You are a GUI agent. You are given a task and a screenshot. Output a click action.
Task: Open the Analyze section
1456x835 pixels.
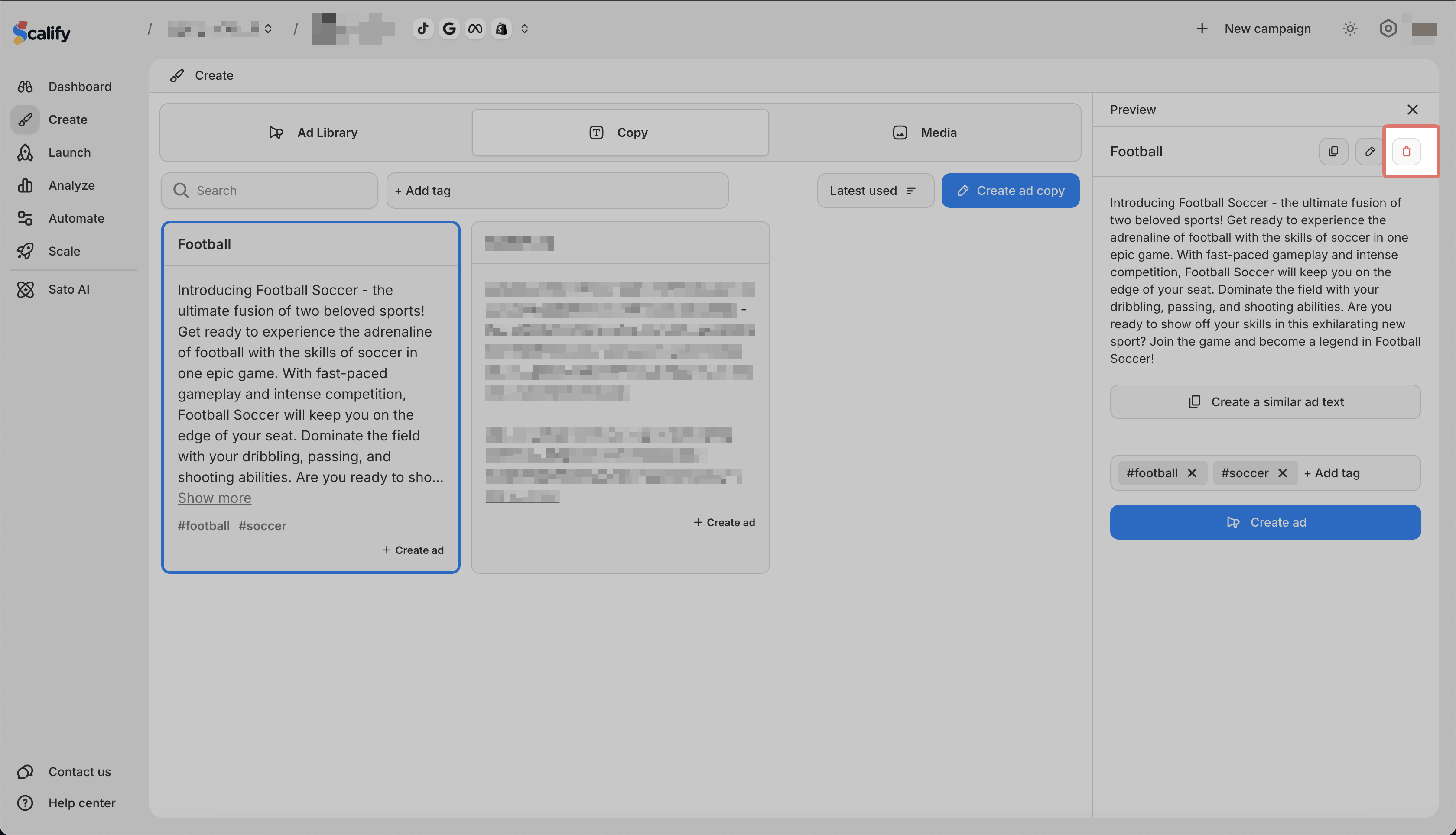pyautogui.click(x=71, y=185)
